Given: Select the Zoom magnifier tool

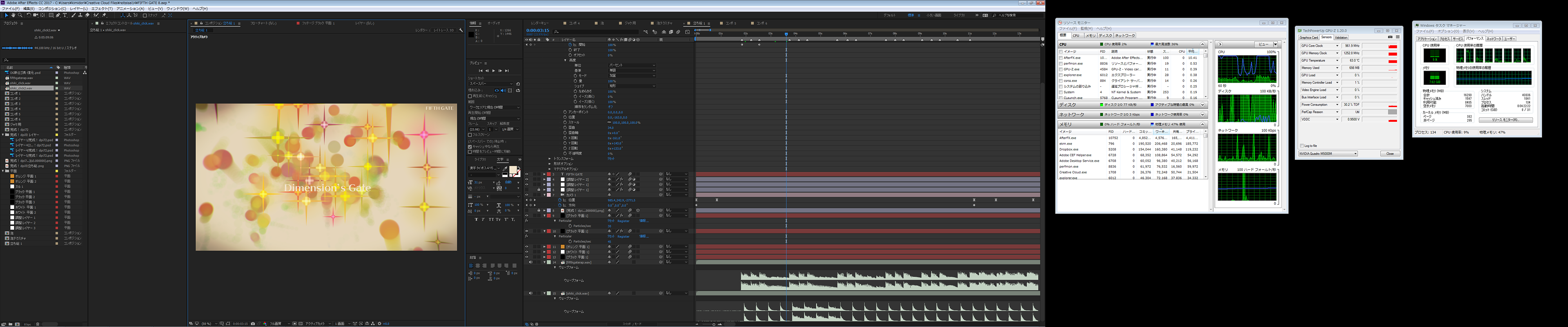Looking at the screenshot, I should [x=20, y=15].
